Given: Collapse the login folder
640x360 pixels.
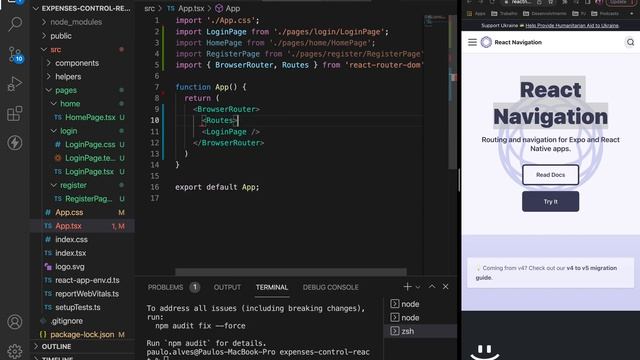Looking at the screenshot, I should [69, 131].
